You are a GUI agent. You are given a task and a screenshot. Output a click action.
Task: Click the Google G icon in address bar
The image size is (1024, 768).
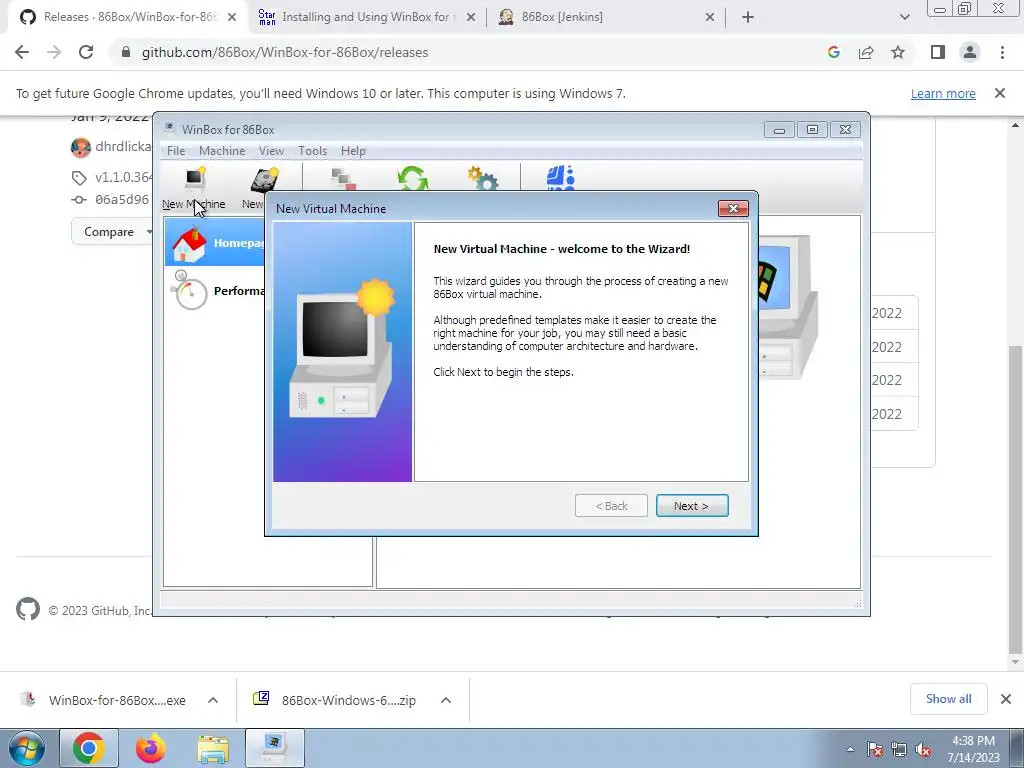coord(833,52)
